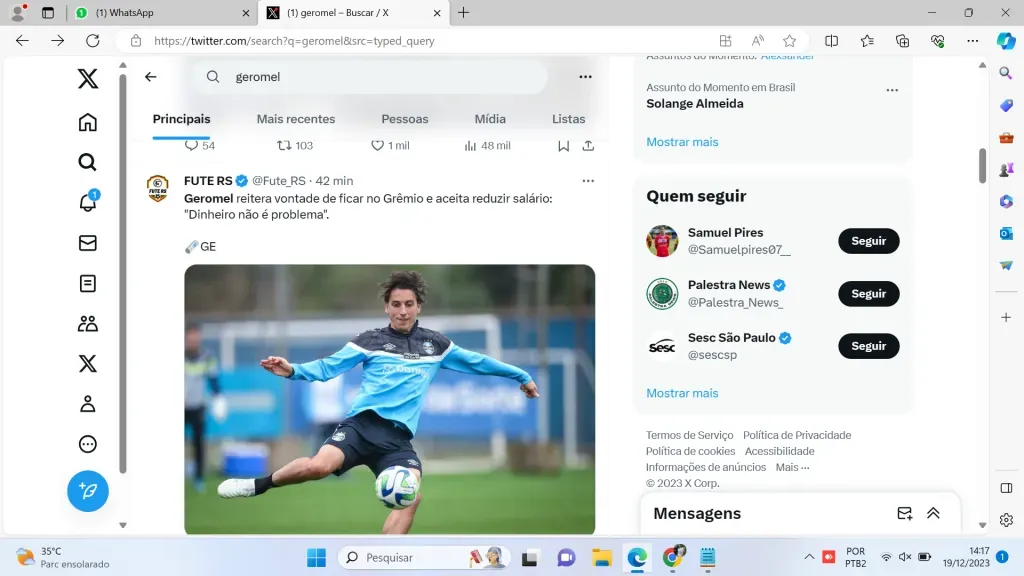This screenshot has height=576, width=1024.
Task: Open Termos de Serviço link
Action: point(689,435)
